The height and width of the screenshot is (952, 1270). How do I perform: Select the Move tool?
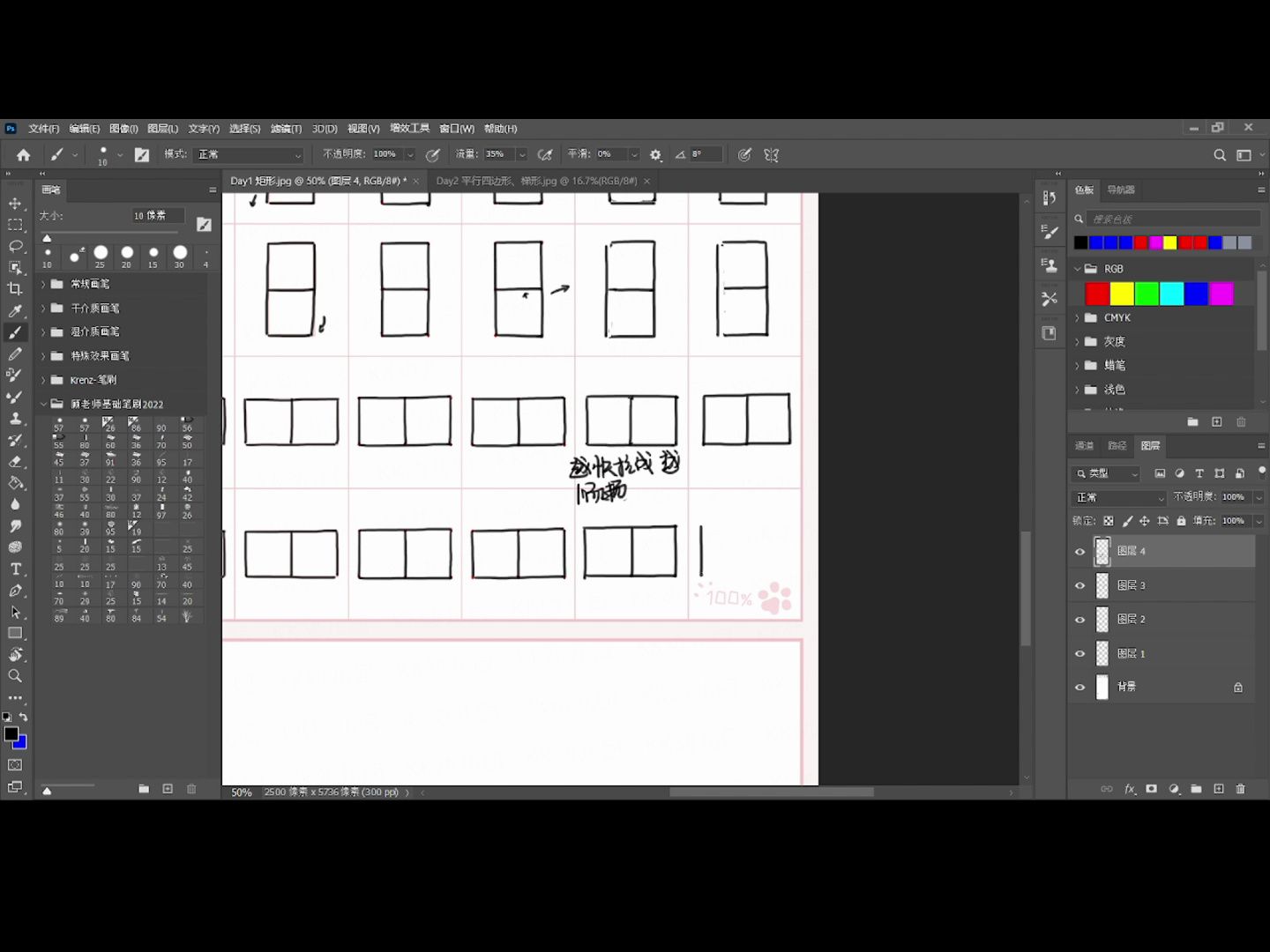point(15,204)
